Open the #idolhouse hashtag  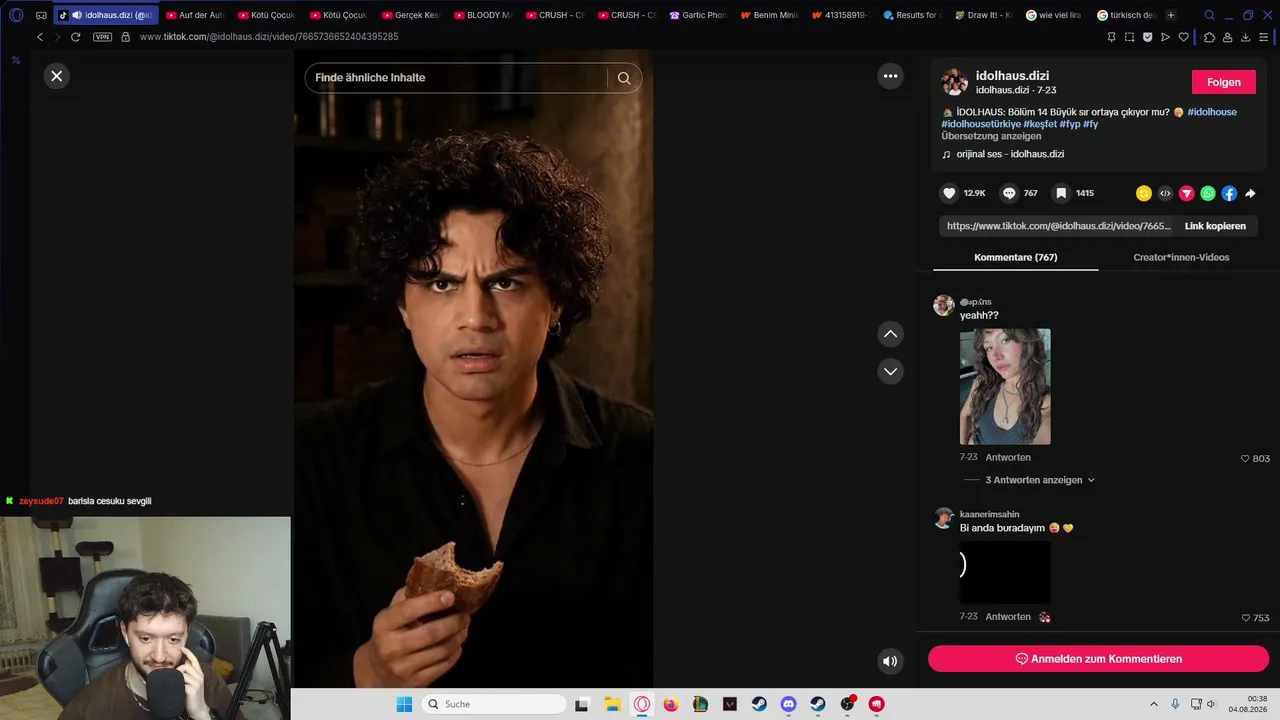tap(1212, 112)
